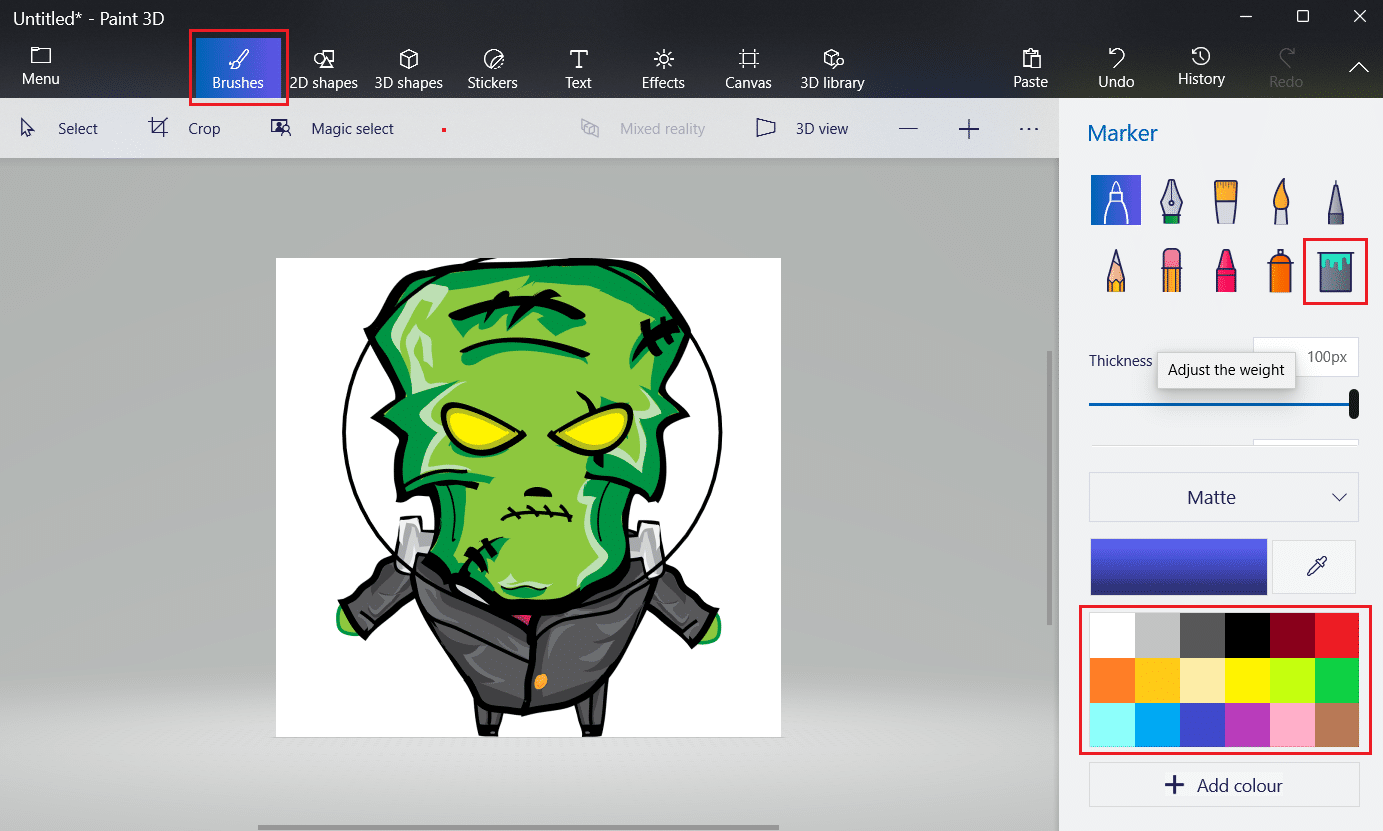Pick the light grey colour swatch
Screen dimensions: 1383x831
pyautogui.click(x=1157, y=635)
